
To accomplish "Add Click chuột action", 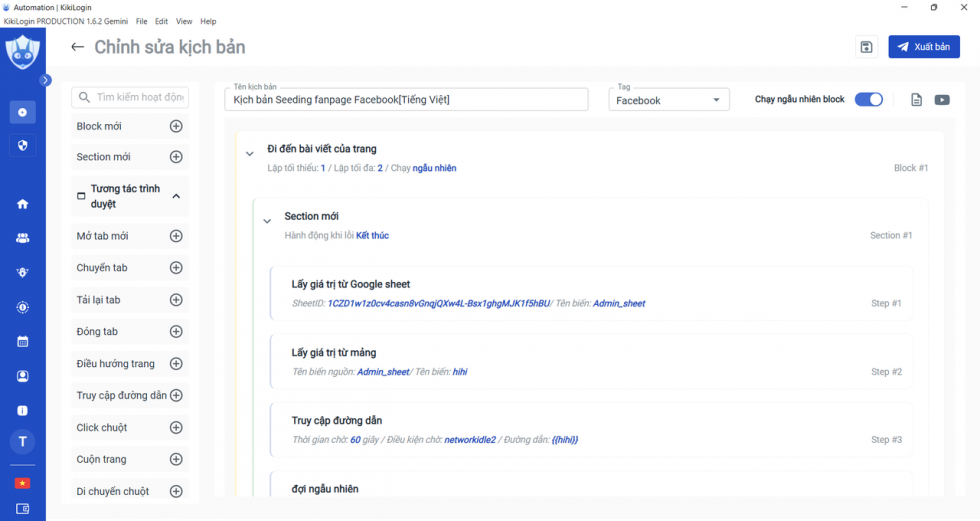I will pos(176,427).
